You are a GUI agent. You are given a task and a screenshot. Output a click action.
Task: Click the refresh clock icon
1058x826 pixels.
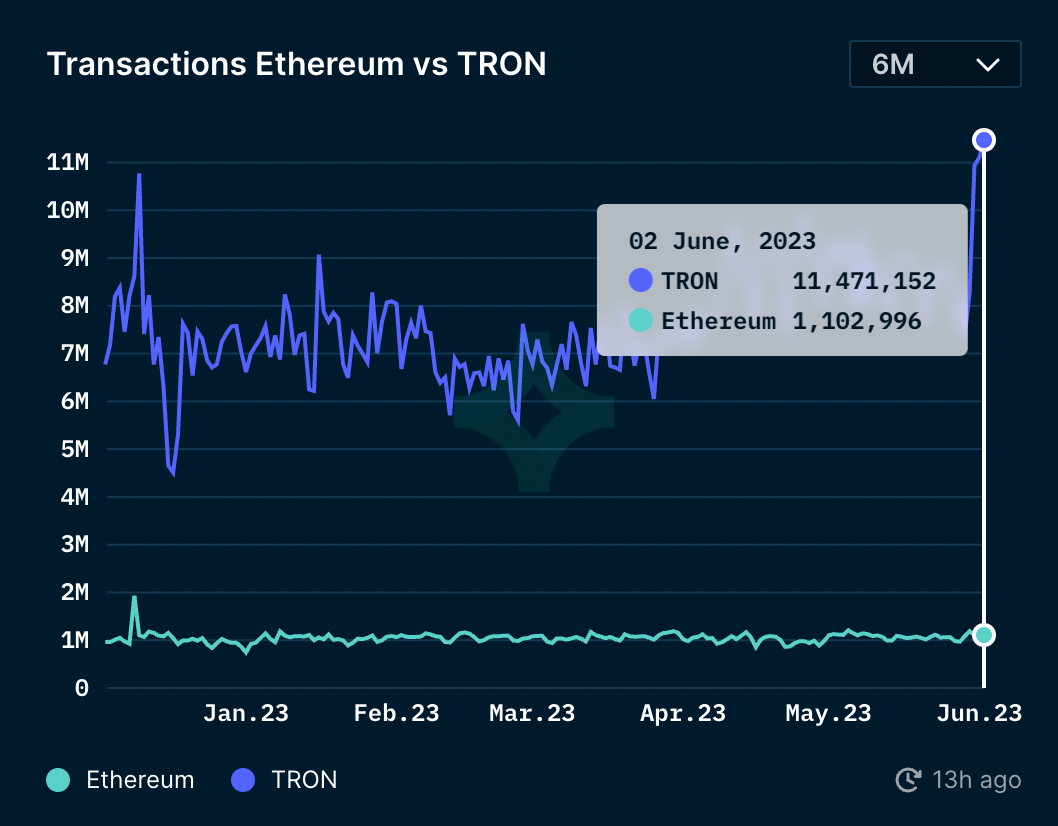pos(908,780)
